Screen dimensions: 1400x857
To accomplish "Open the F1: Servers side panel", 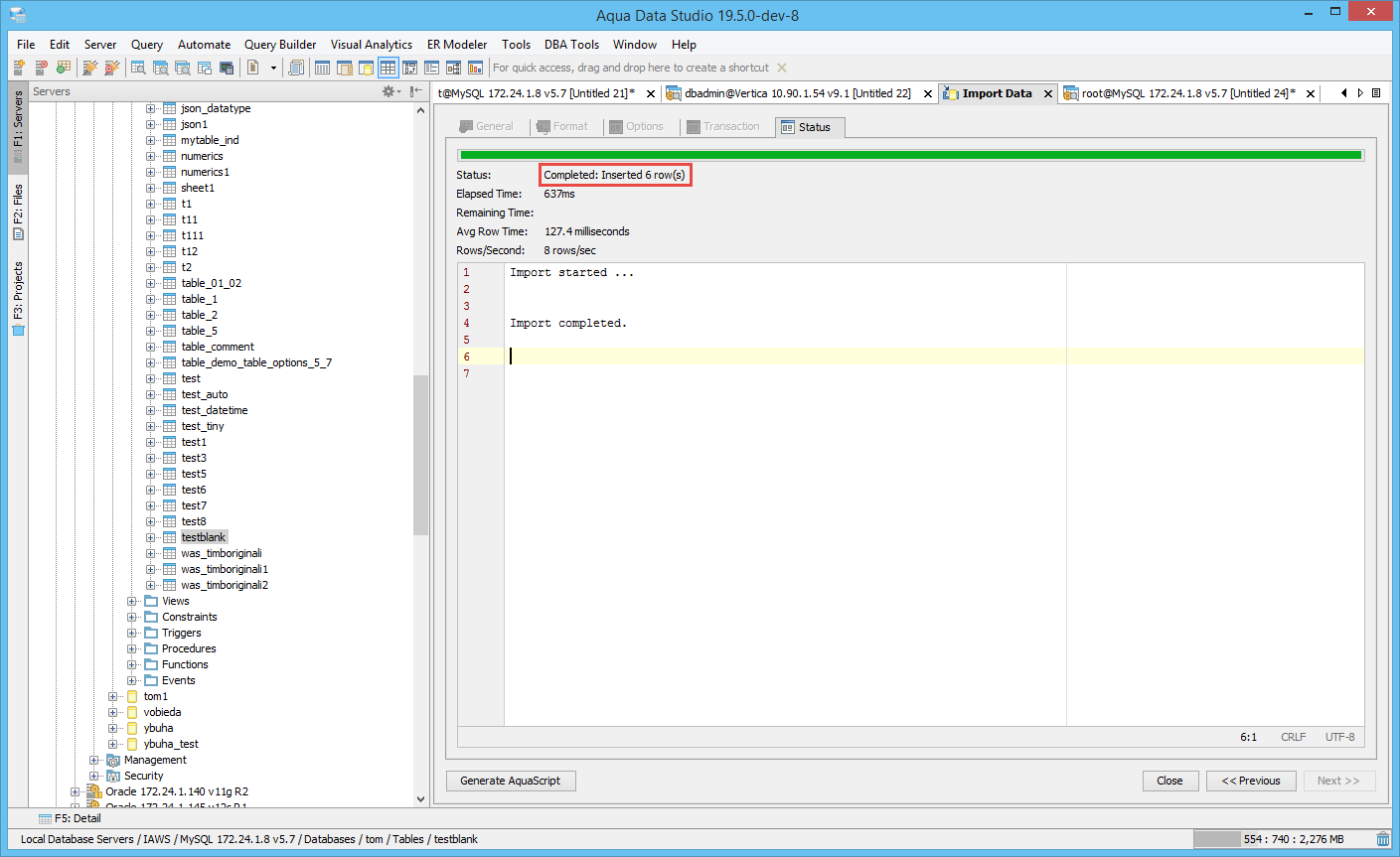I will 18,126.
